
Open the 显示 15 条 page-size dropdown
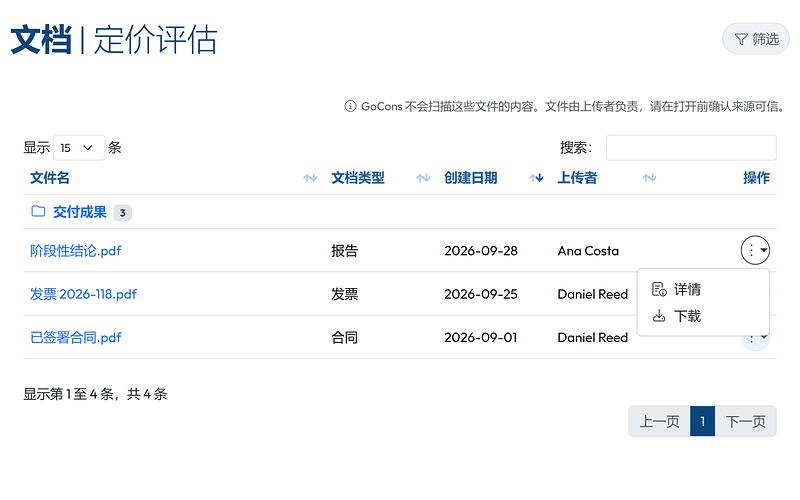[x=79, y=148]
